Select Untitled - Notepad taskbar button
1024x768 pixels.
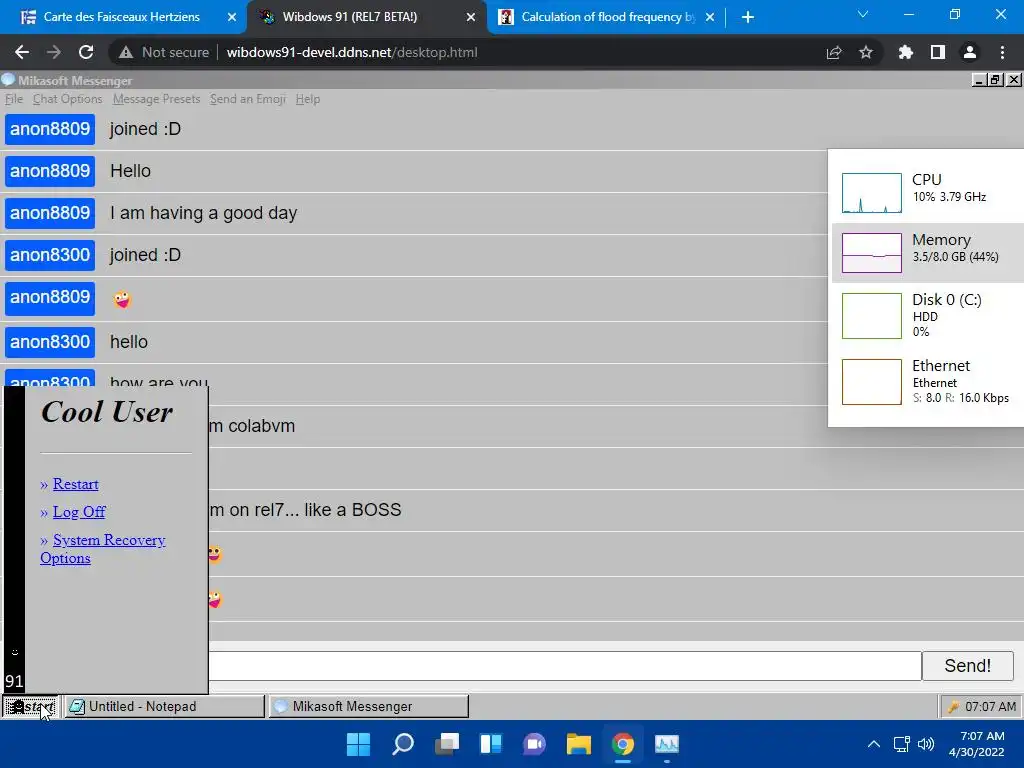[165, 707]
